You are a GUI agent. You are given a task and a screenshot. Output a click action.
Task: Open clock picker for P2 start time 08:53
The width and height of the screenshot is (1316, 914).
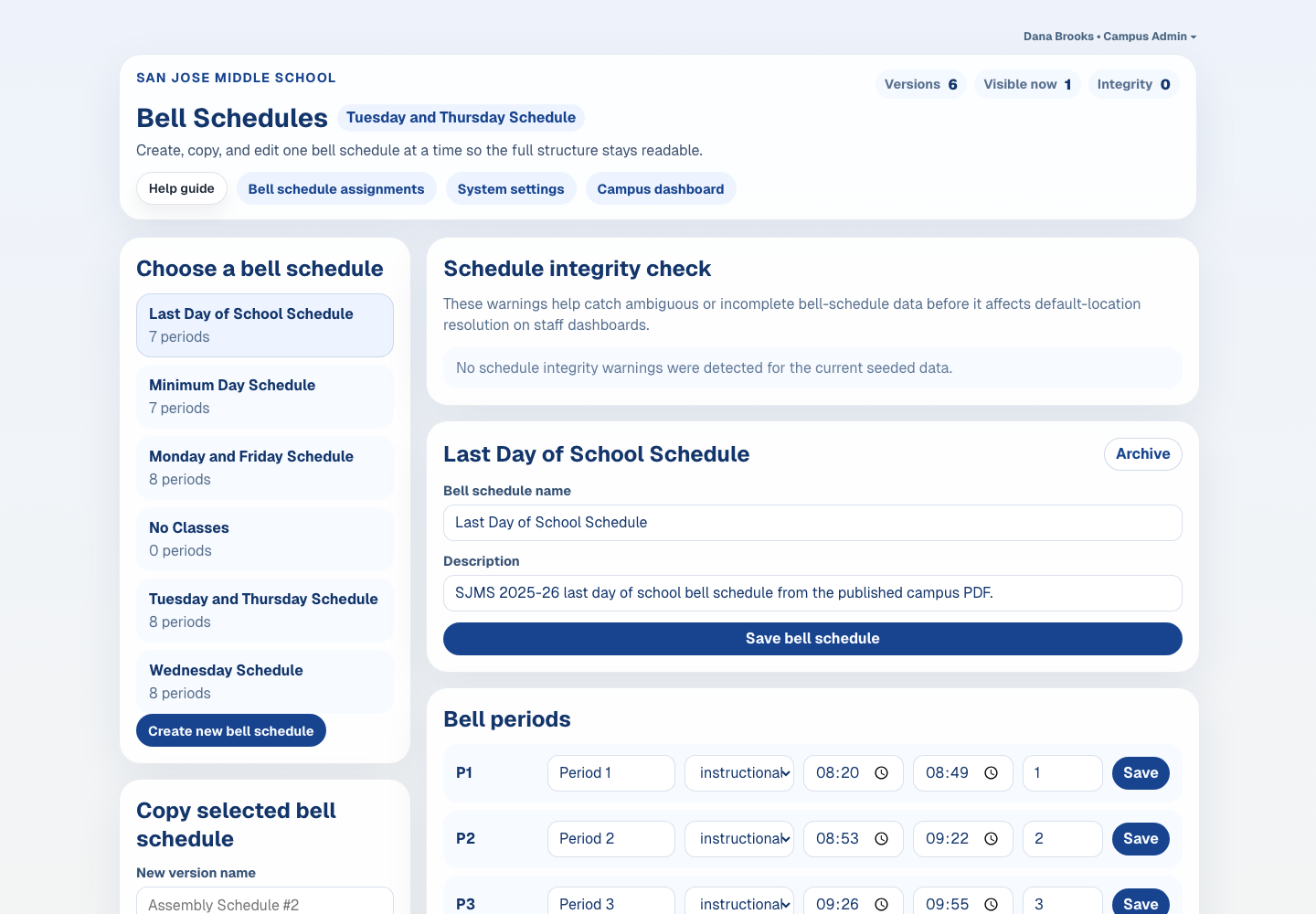coord(881,839)
